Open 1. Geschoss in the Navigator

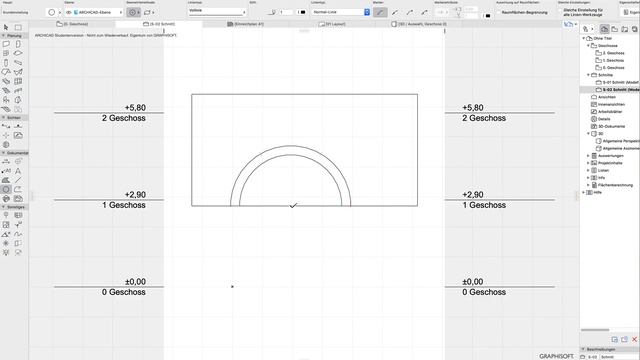pos(610,60)
